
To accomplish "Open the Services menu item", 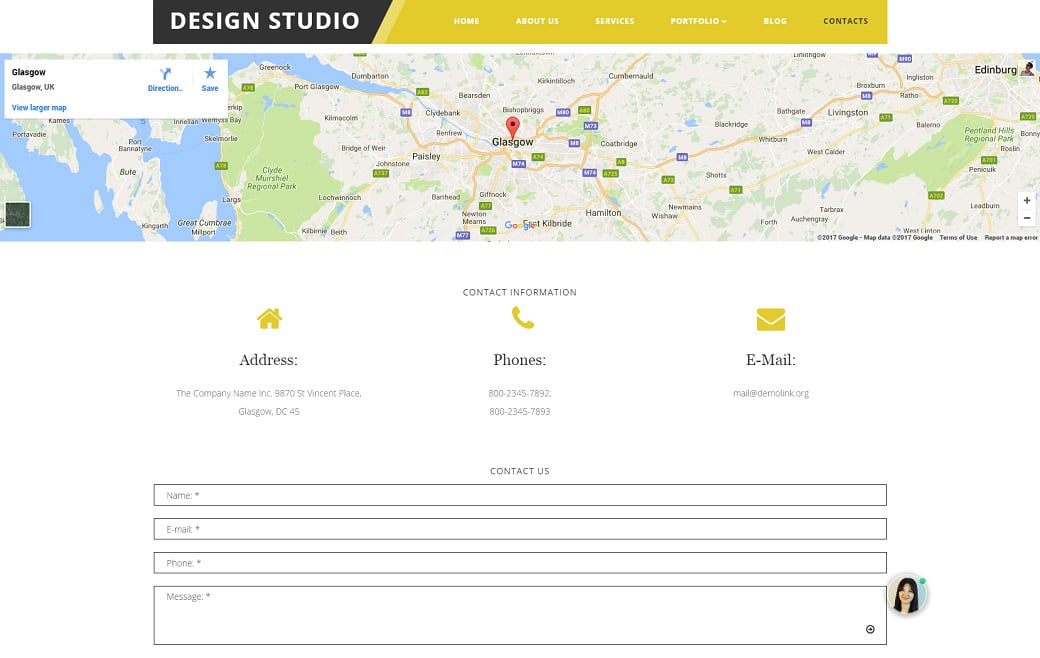I will 614,21.
